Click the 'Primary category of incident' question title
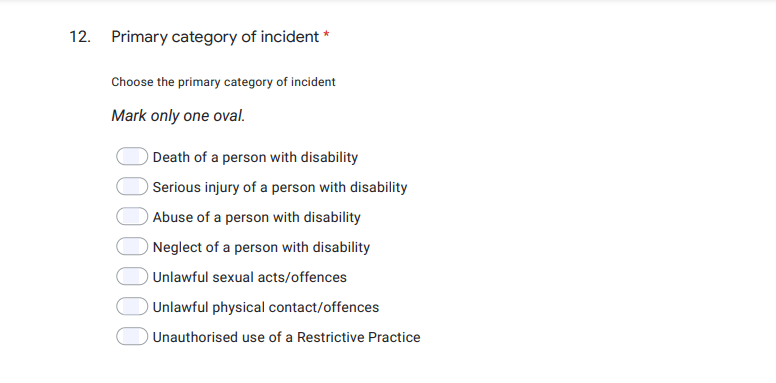Screen dimensions: 776x383 pos(215,37)
